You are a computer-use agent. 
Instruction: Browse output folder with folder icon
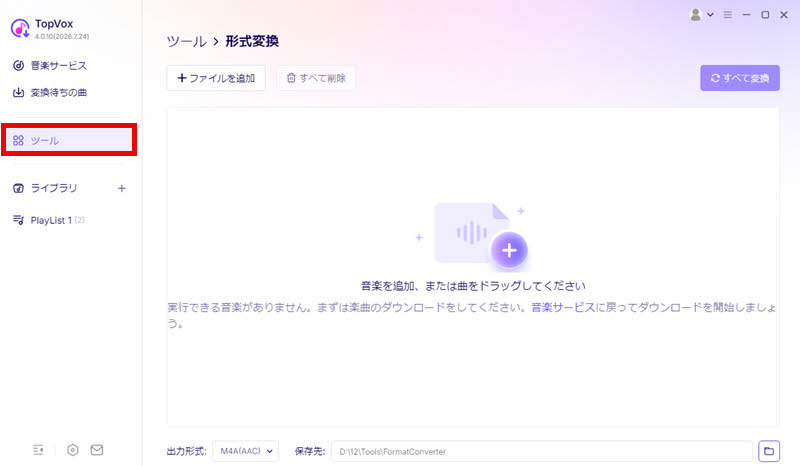769,451
